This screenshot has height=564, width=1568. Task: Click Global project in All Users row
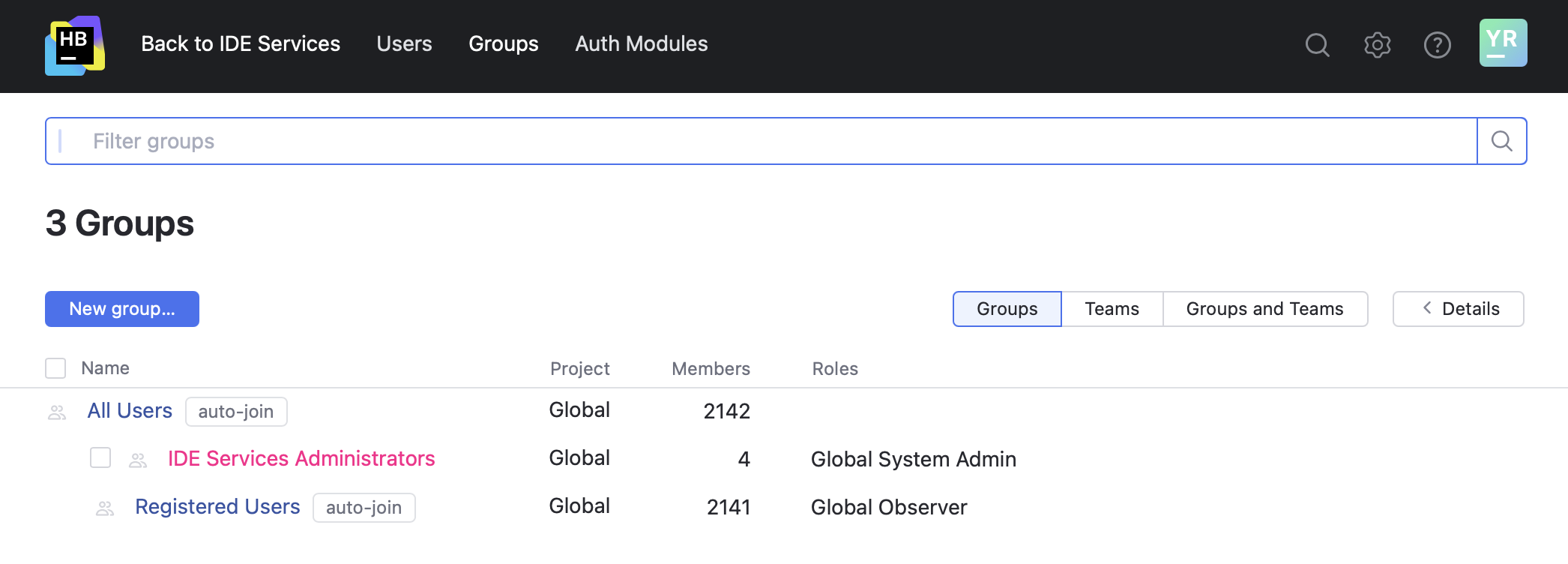pyautogui.click(x=579, y=409)
